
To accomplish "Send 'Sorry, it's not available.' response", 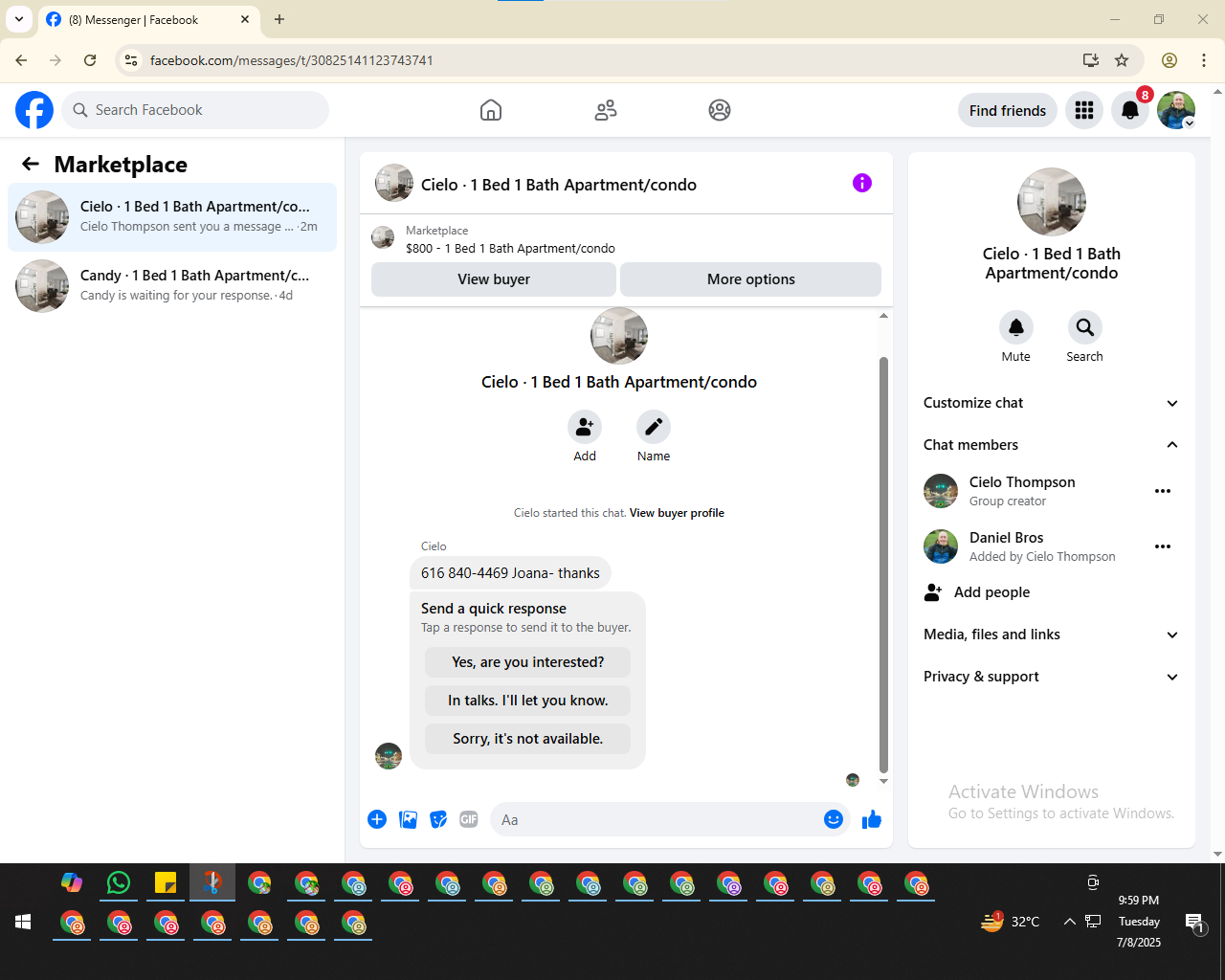I will 528,739.
